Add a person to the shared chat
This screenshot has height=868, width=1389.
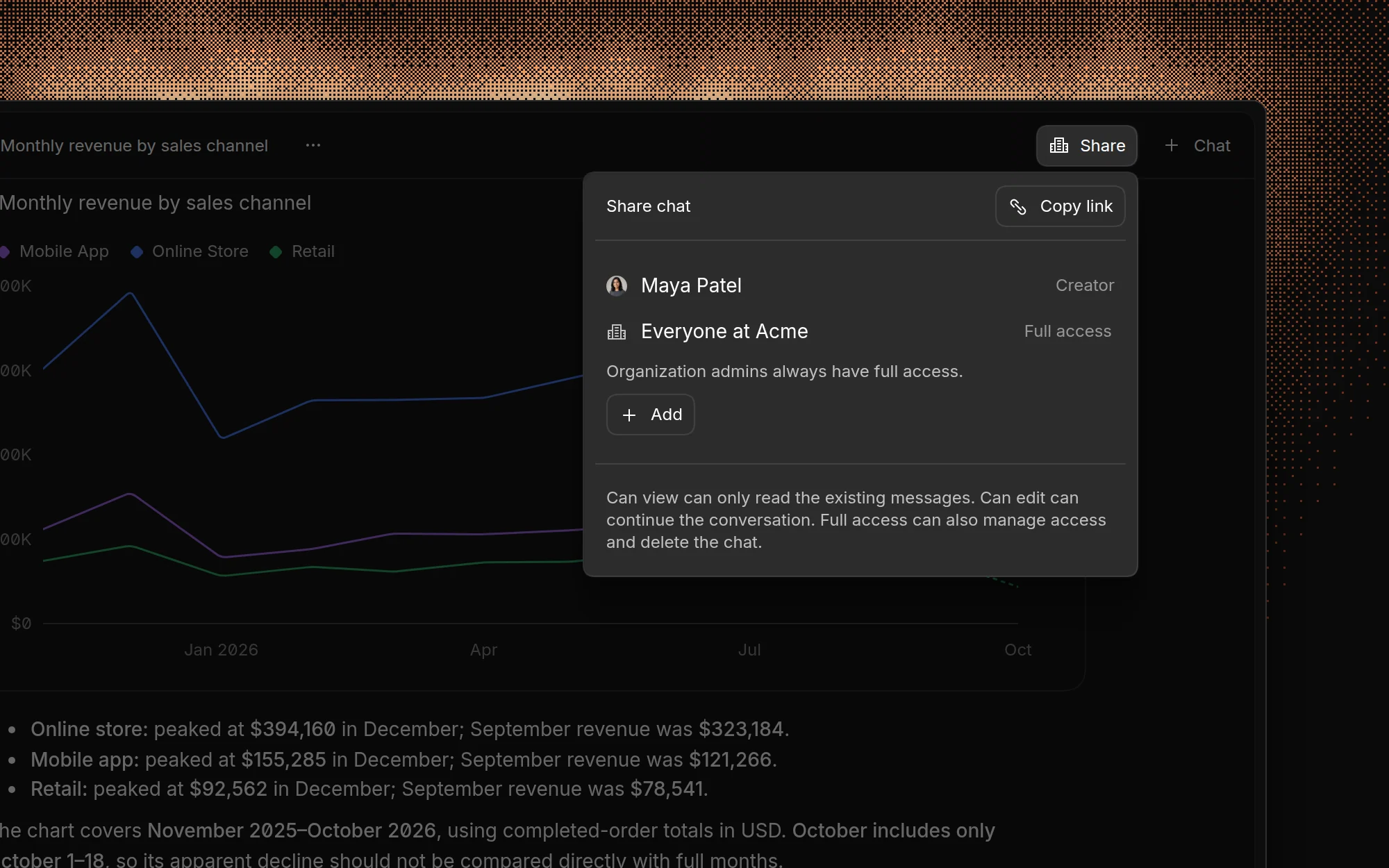(x=650, y=415)
